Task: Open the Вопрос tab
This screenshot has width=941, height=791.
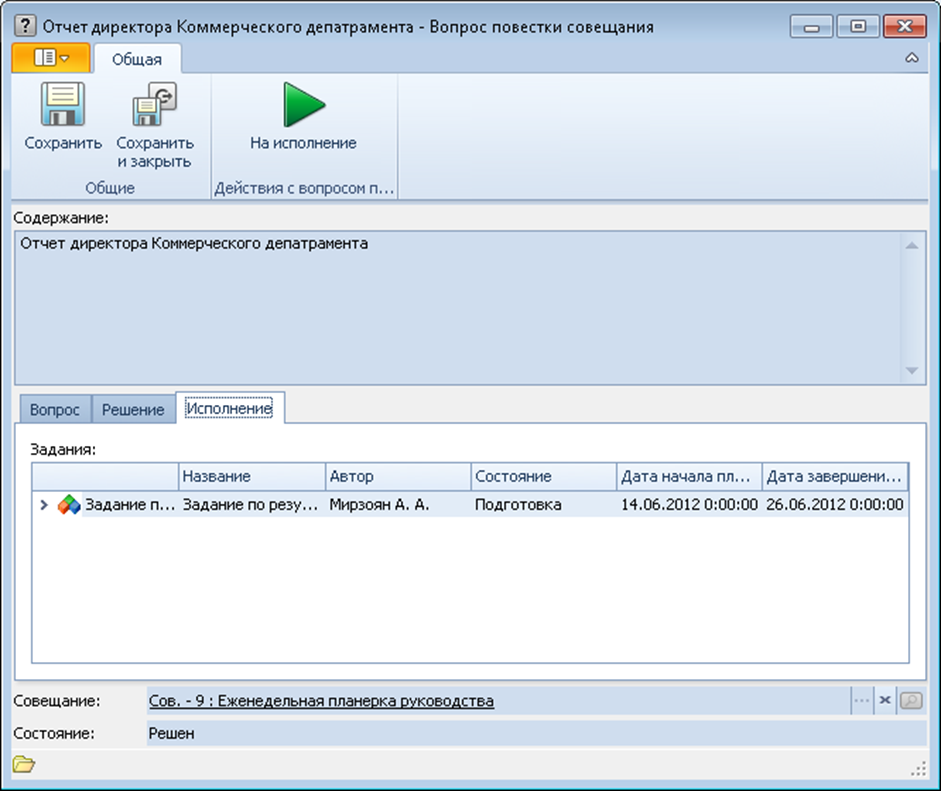Action: click(x=55, y=409)
